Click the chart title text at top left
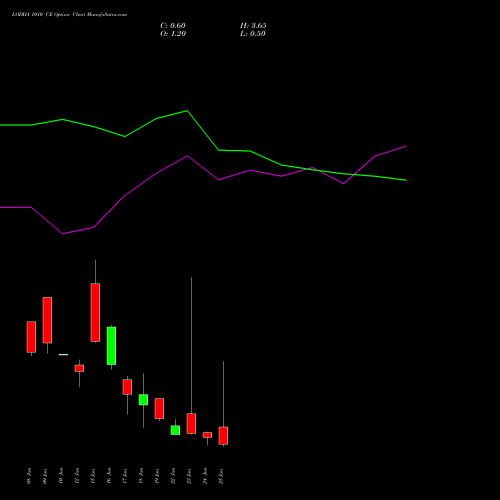Screen dimensions: 500x500 pos(69,15)
